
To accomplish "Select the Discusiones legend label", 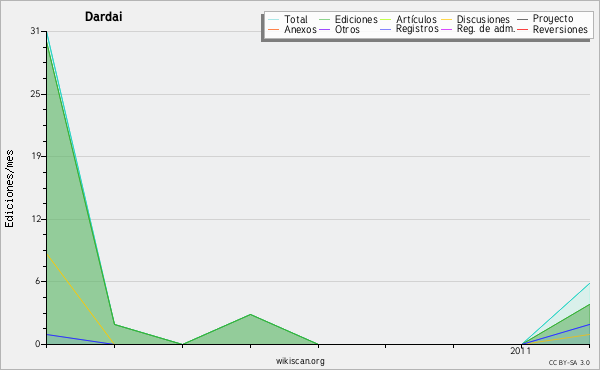I will [483, 19].
